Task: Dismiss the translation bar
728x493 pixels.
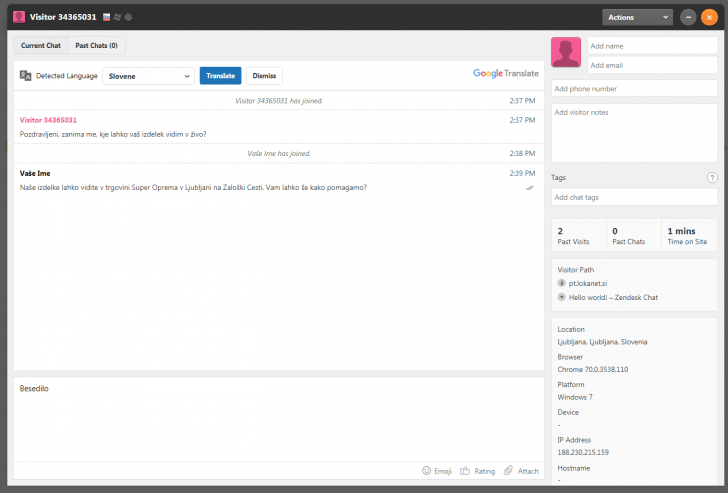Action: pos(264,76)
